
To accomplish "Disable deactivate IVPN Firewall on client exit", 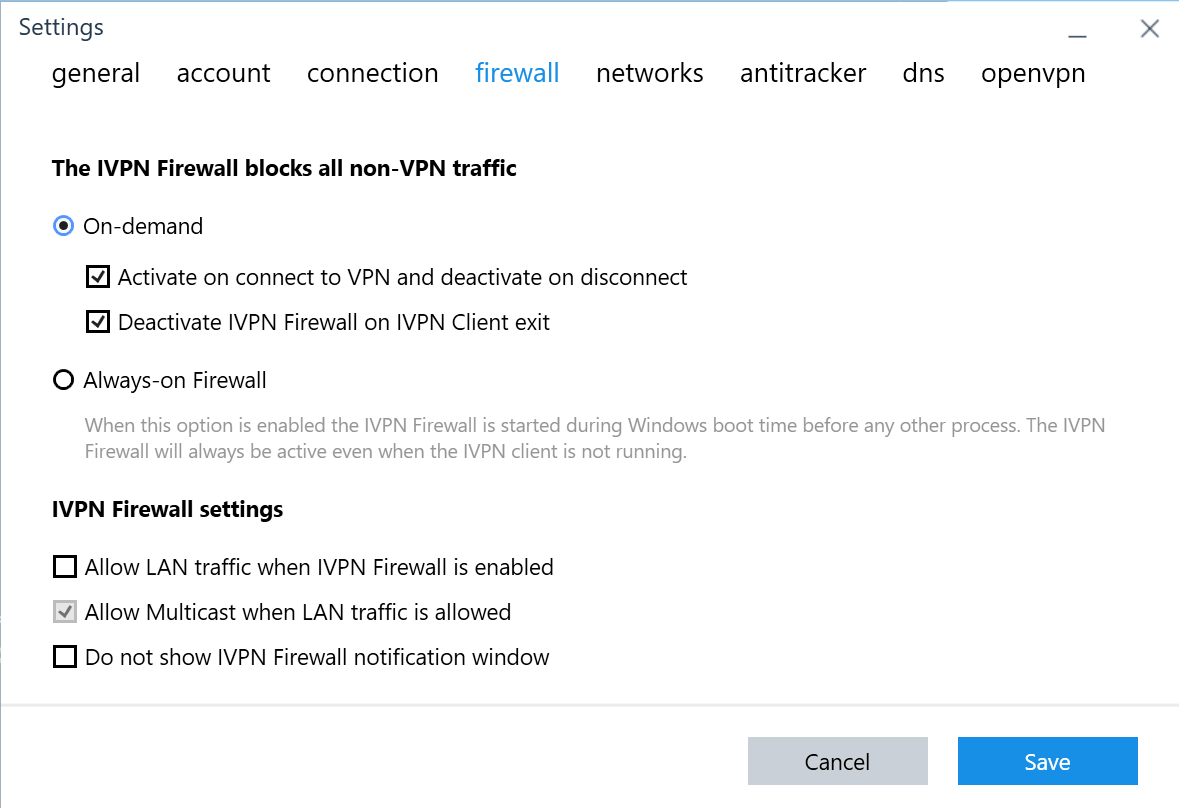I will point(97,321).
